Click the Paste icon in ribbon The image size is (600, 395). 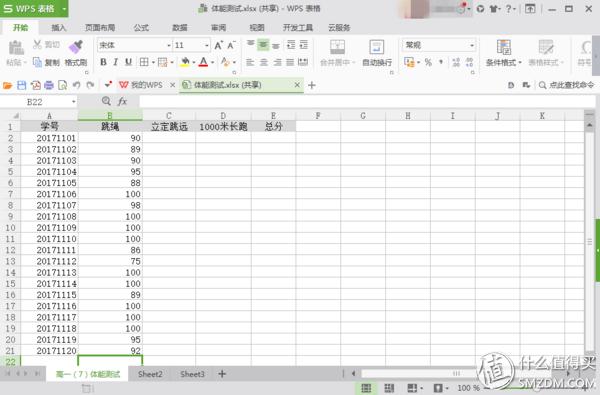point(16,48)
